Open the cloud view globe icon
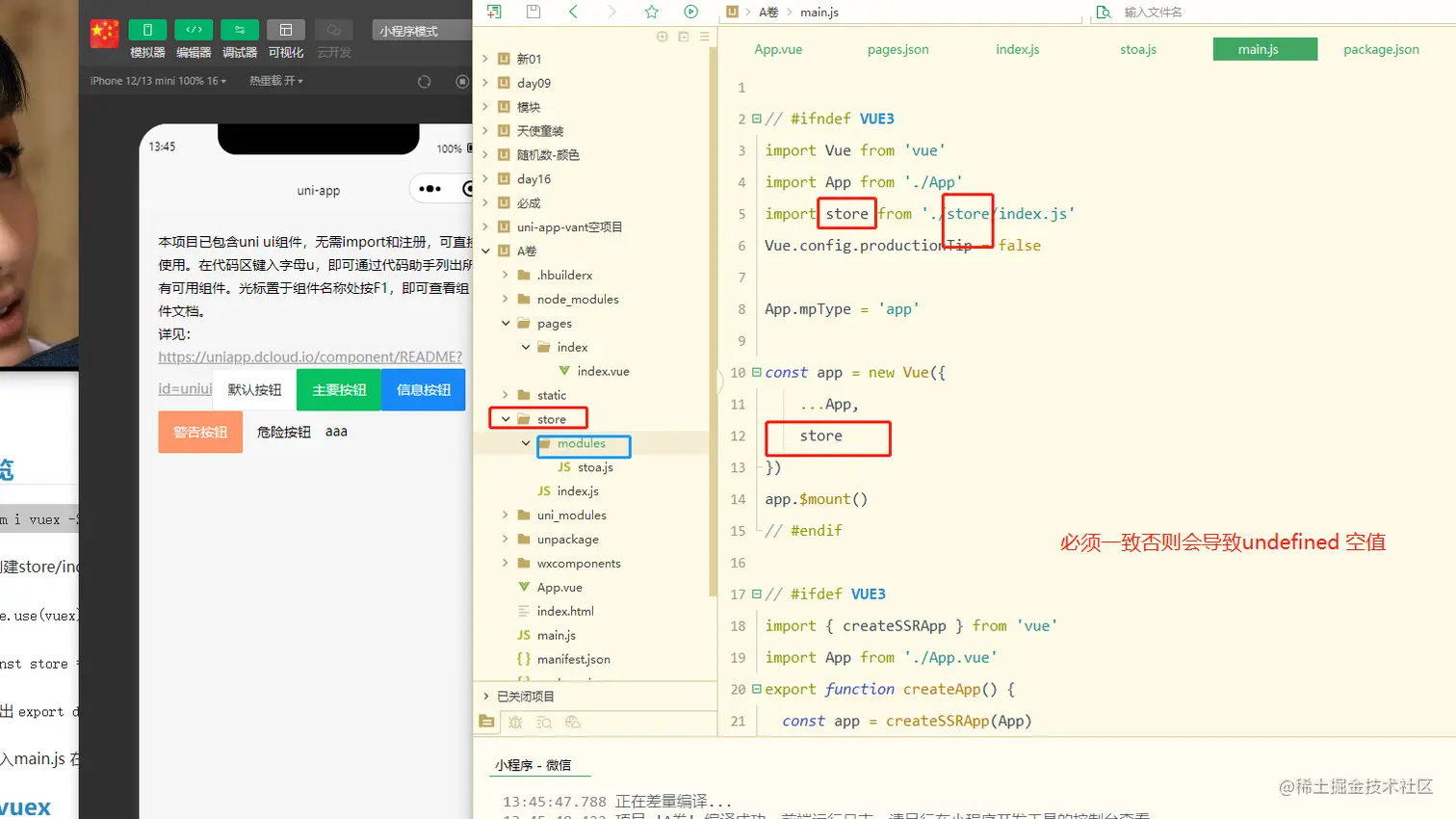This screenshot has width=1456, height=819. click(573, 722)
